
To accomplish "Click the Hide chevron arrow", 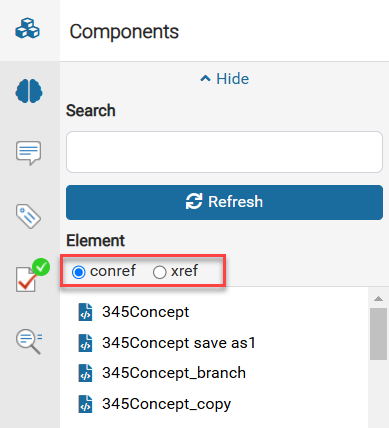I will pos(205,79).
